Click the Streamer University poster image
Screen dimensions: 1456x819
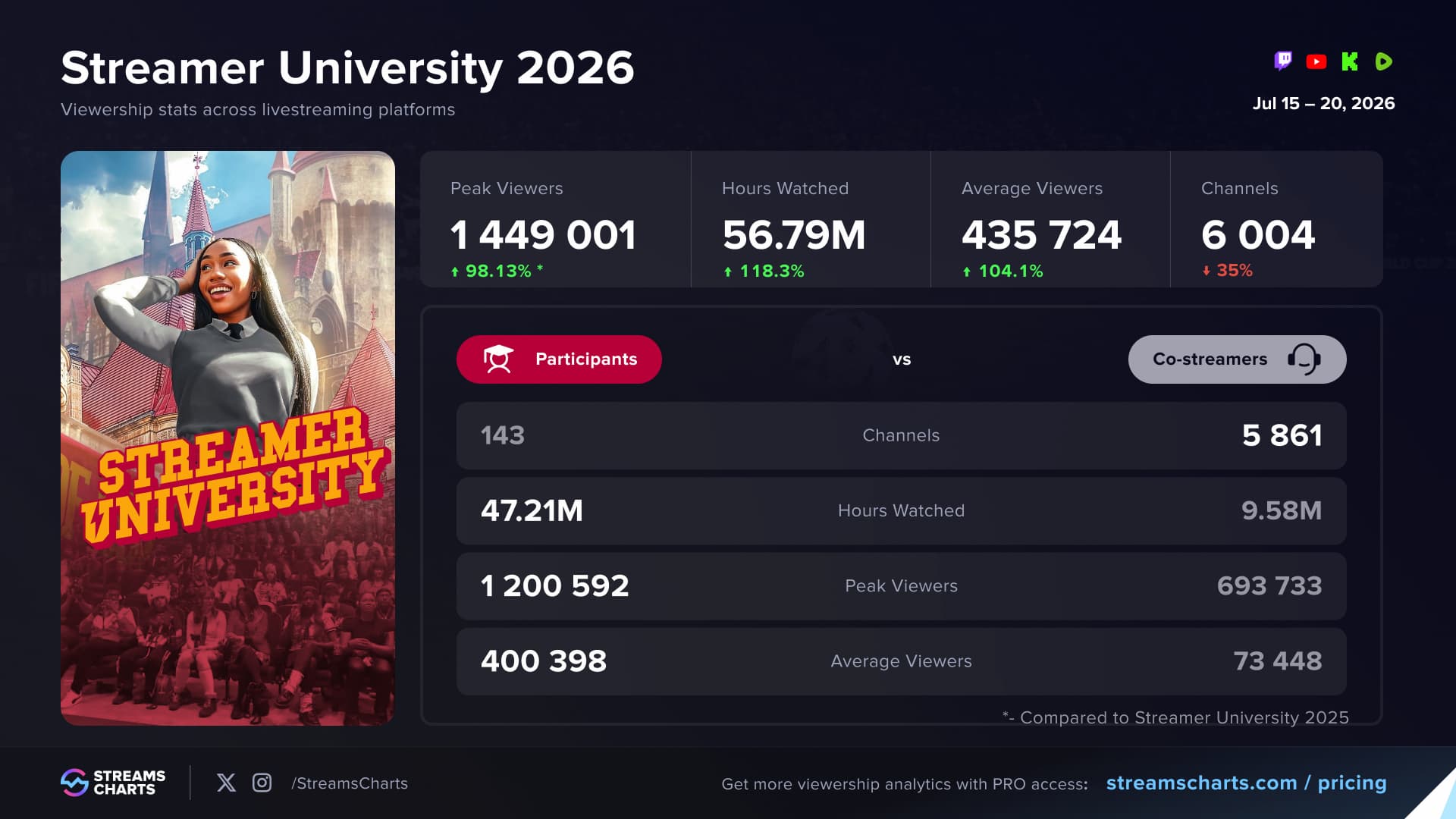click(227, 438)
